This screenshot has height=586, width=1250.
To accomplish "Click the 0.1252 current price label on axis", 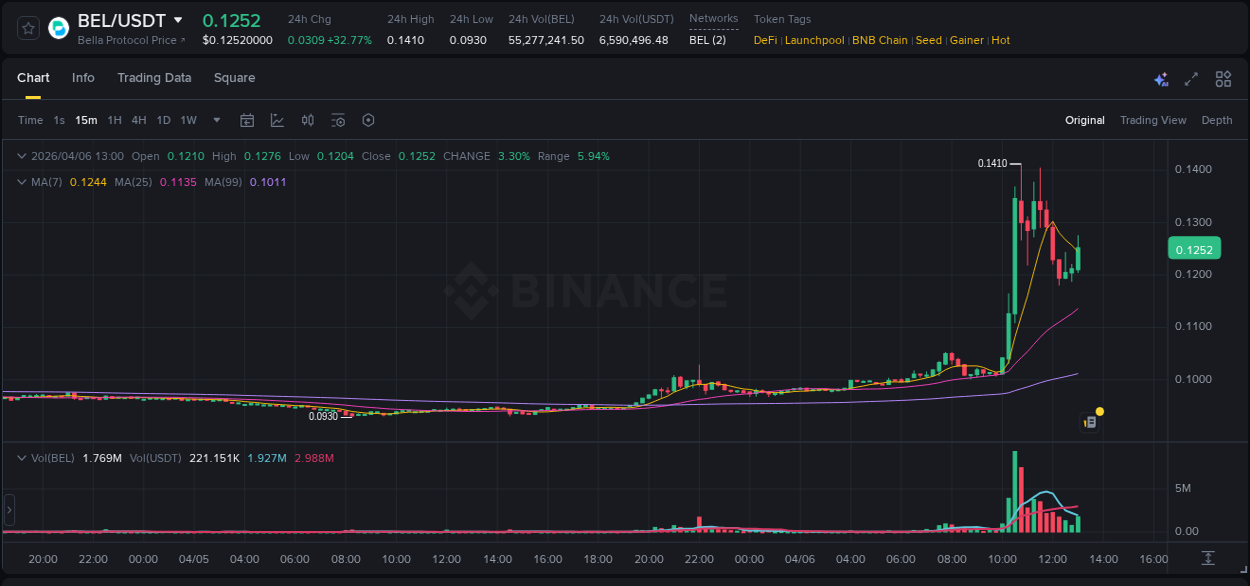I will click(1194, 250).
